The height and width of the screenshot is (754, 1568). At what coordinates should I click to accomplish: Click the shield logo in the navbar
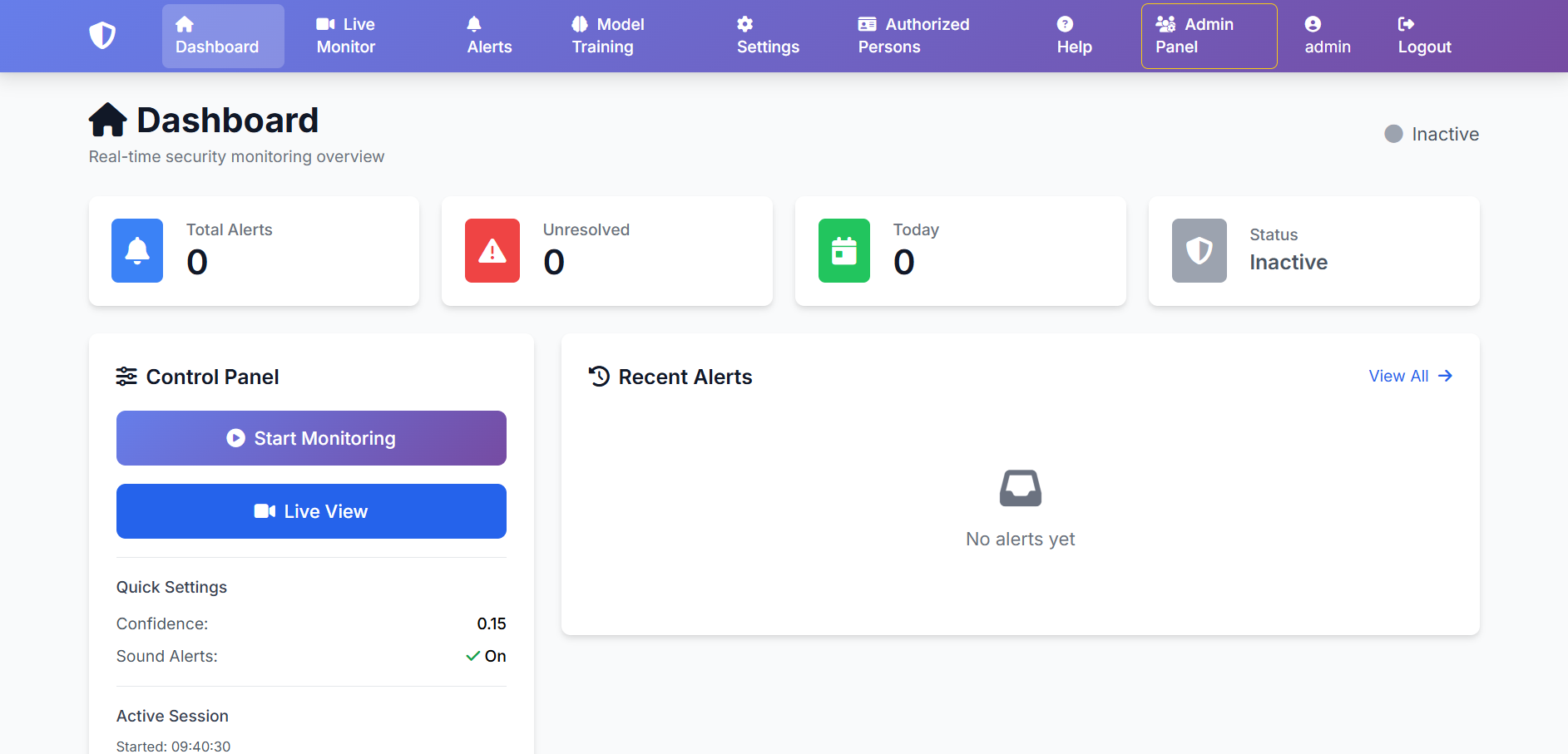coord(101,35)
